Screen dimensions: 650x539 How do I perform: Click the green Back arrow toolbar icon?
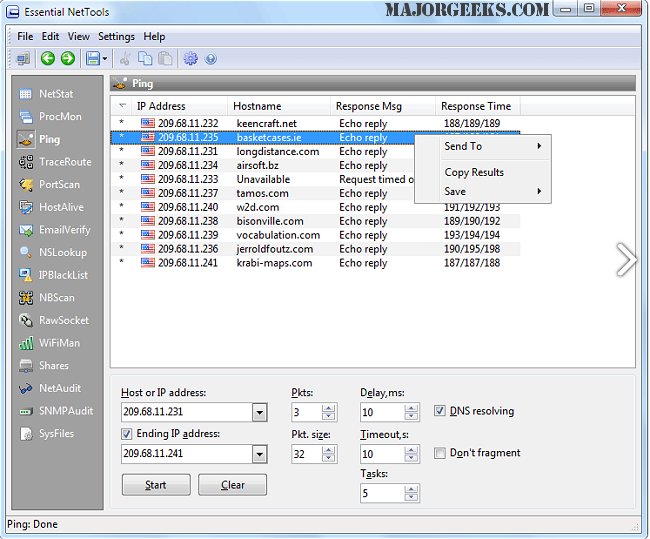[48, 58]
